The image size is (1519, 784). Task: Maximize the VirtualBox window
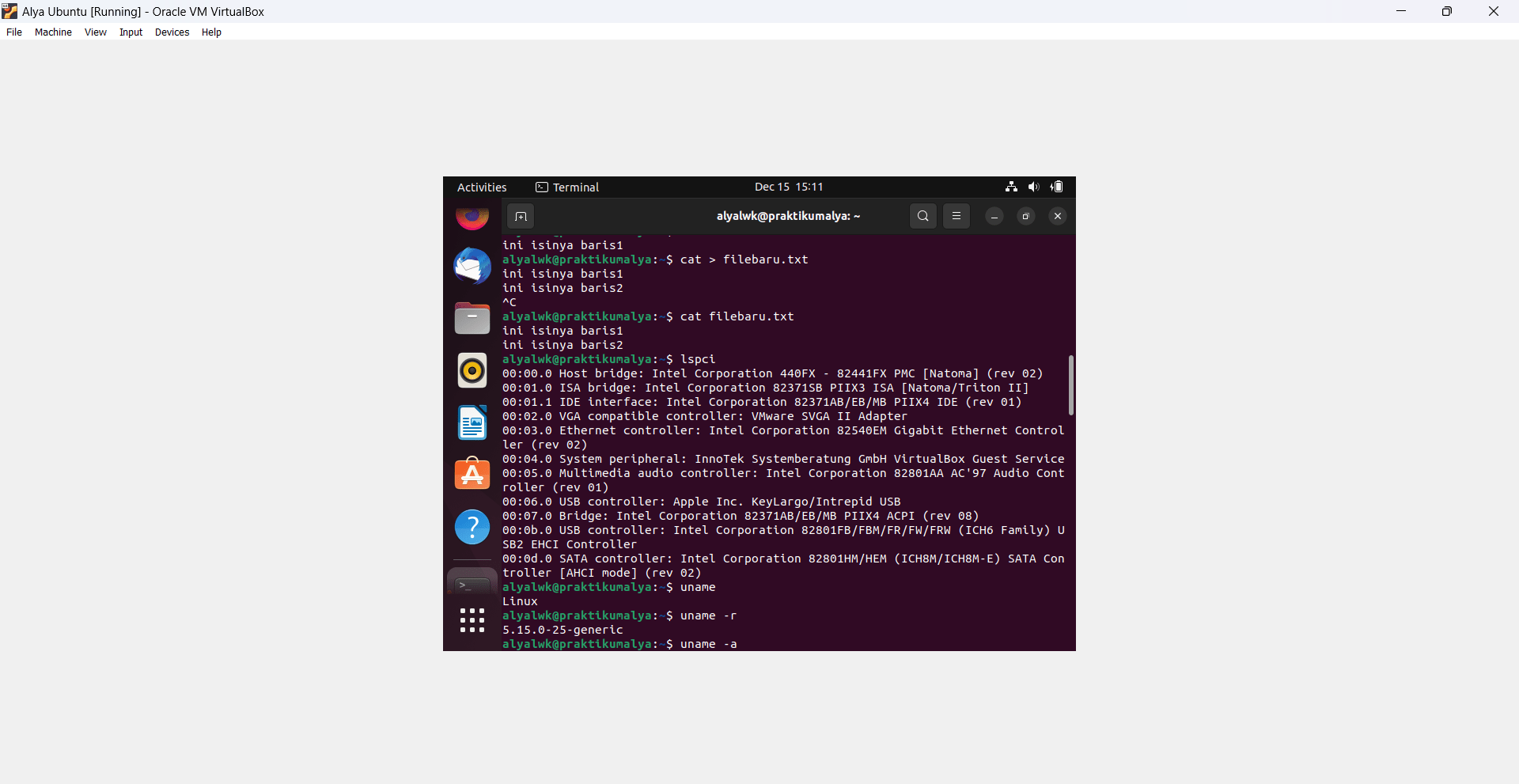point(1447,11)
